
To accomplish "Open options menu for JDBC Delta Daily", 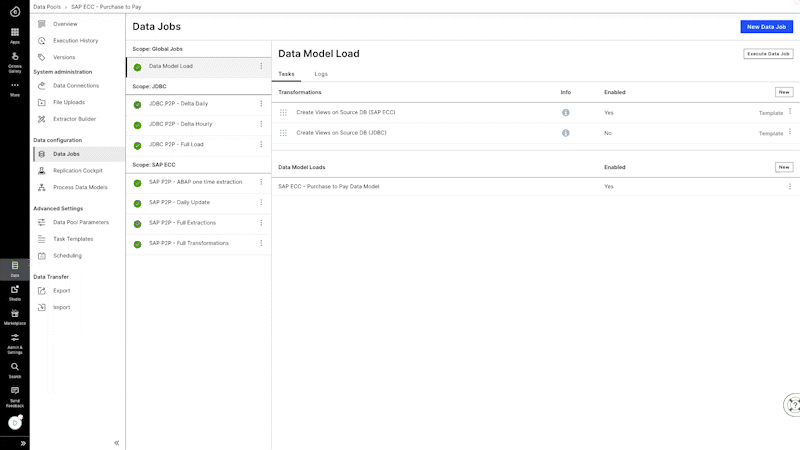I will point(261,104).
